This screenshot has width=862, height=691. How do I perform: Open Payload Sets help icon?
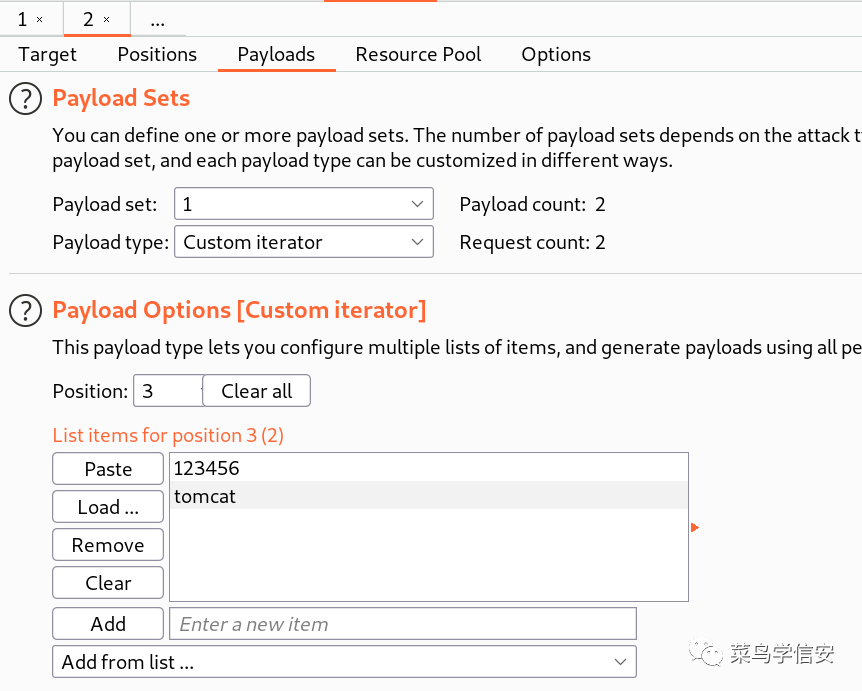[25, 98]
